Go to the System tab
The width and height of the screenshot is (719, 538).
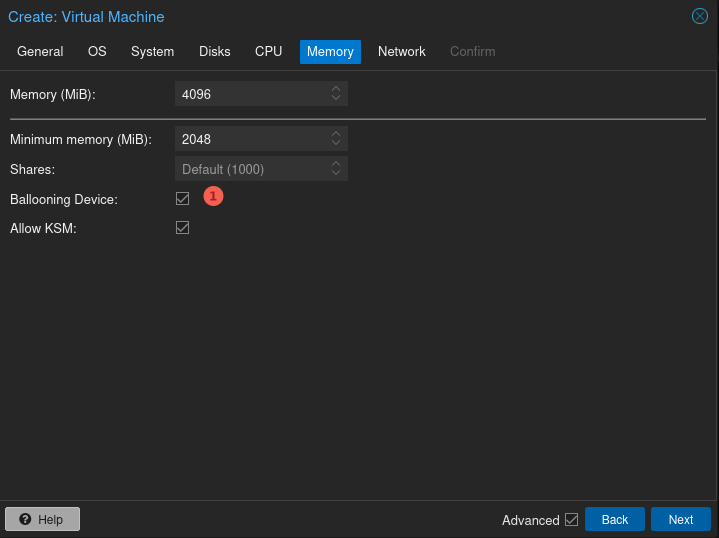tap(152, 51)
